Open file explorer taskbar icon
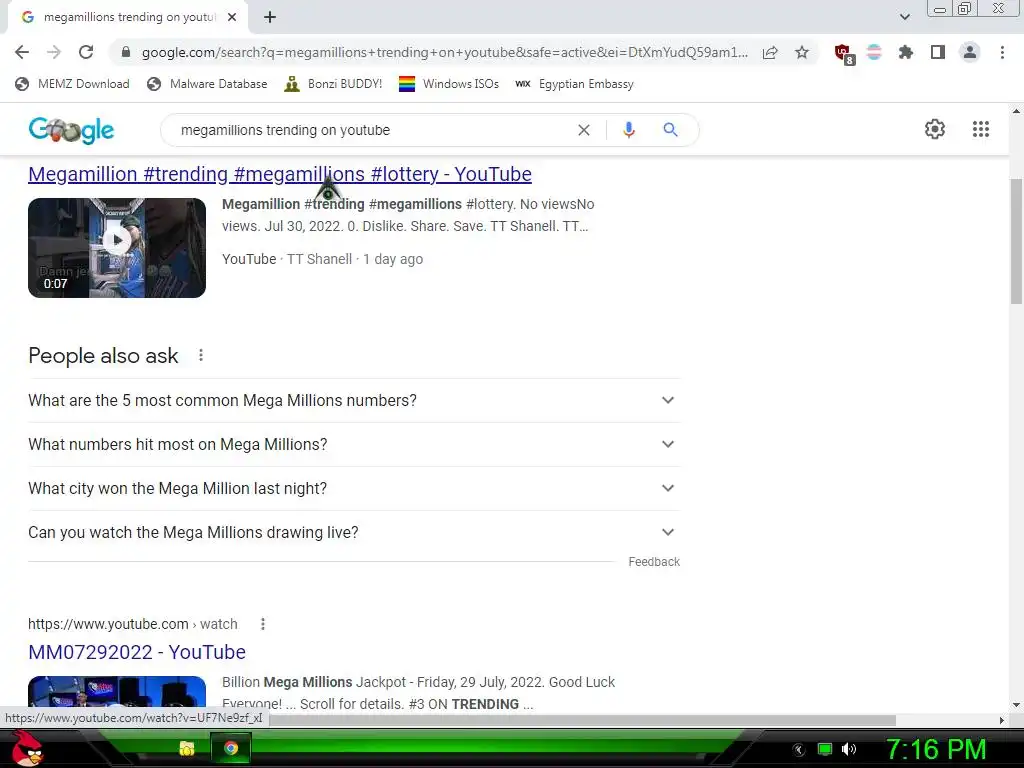 (x=187, y=748)
